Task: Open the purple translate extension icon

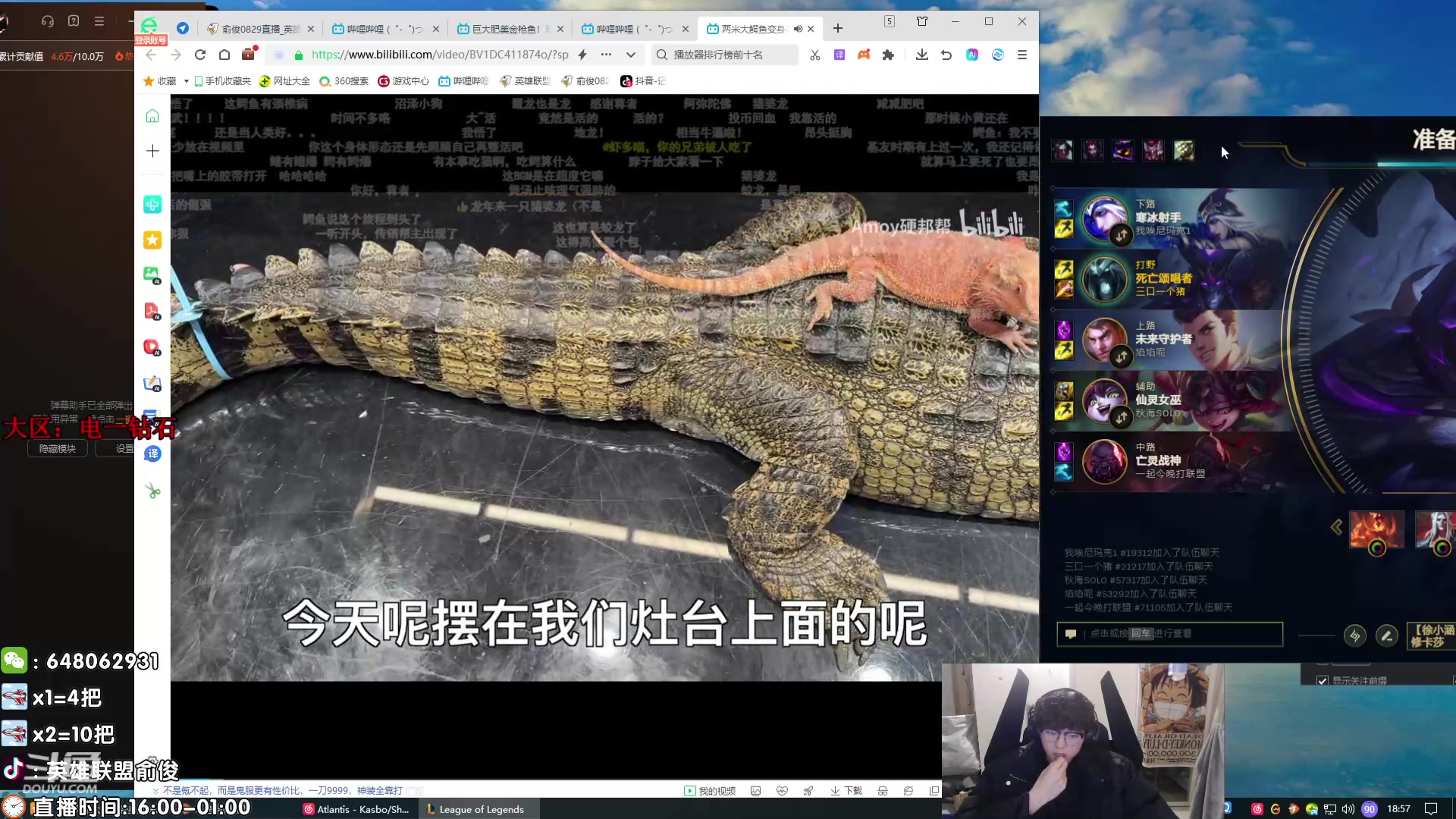Action: [x=839, y=55]
